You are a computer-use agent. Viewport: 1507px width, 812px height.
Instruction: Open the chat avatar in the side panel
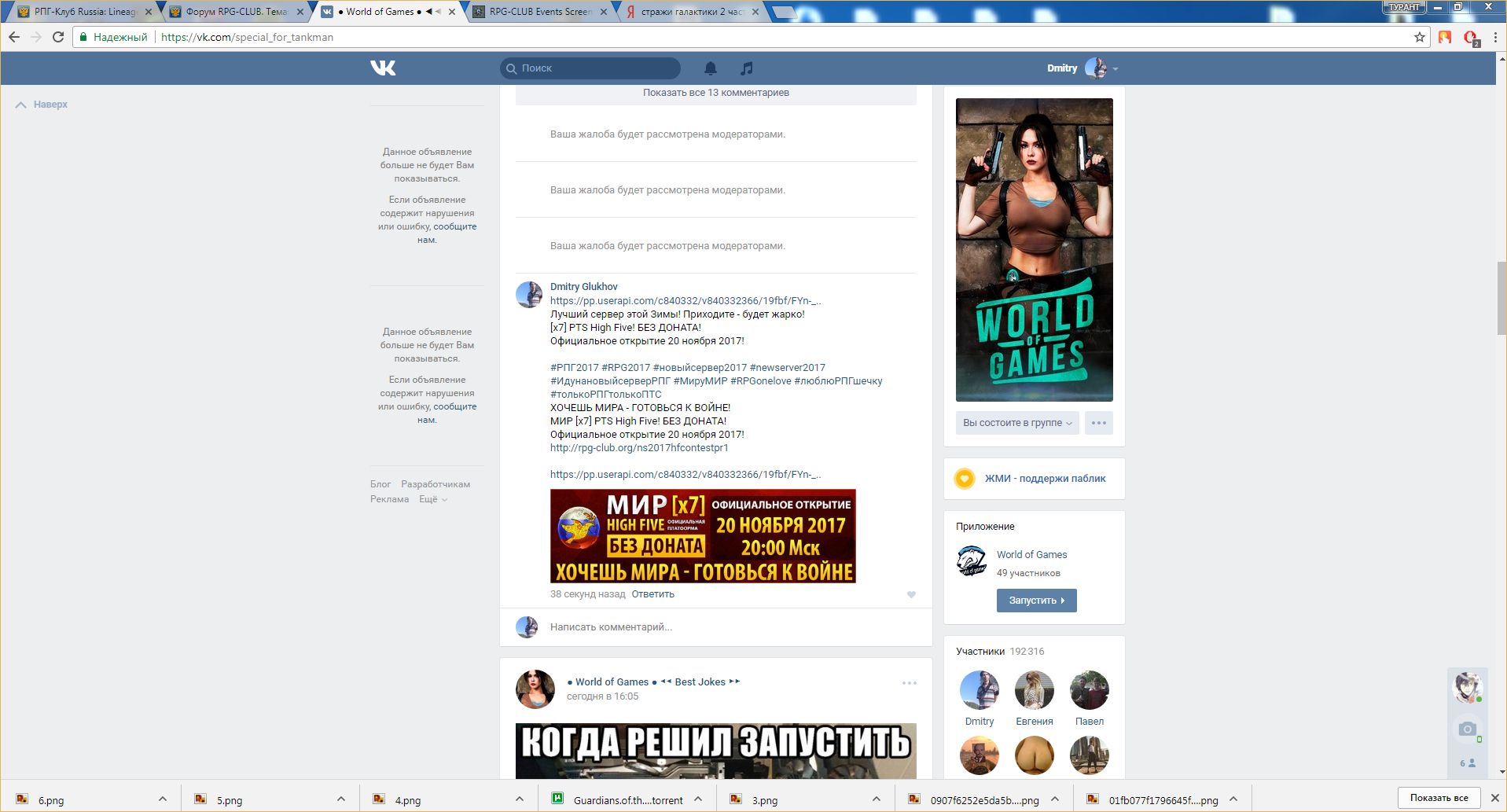[x=1467, y=687]
